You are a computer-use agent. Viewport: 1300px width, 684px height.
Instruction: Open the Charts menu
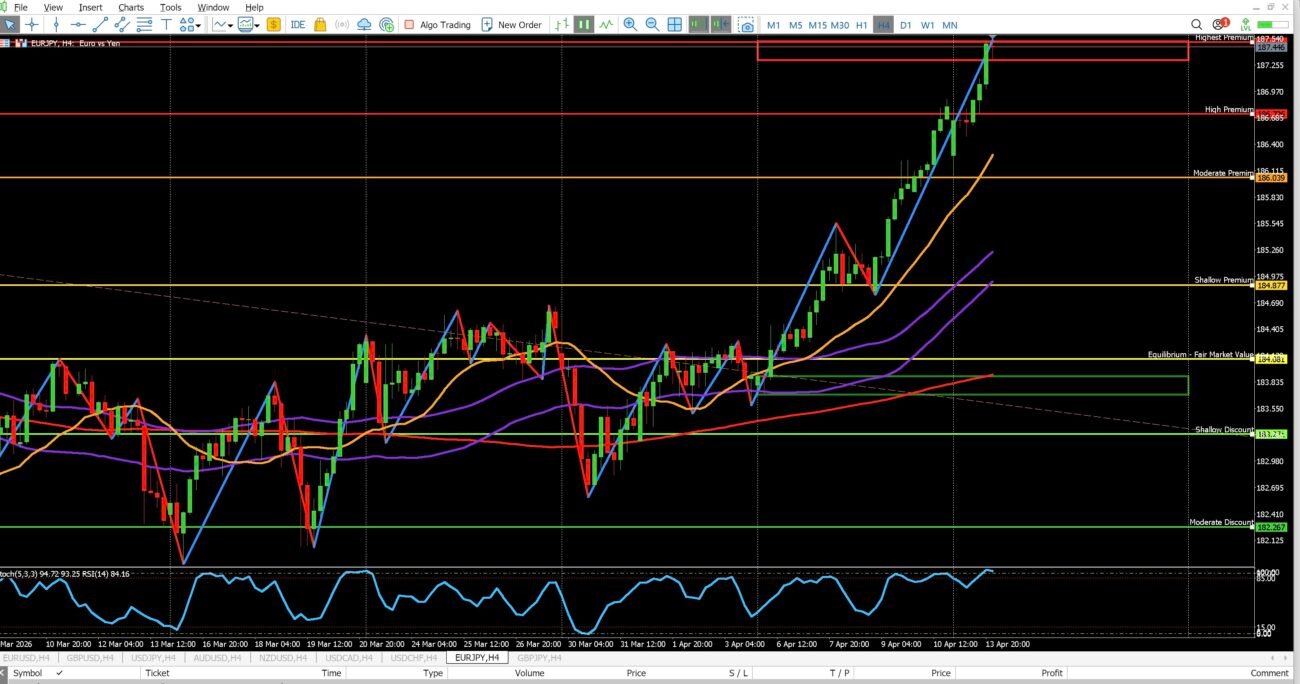click(x=131, y=7)
